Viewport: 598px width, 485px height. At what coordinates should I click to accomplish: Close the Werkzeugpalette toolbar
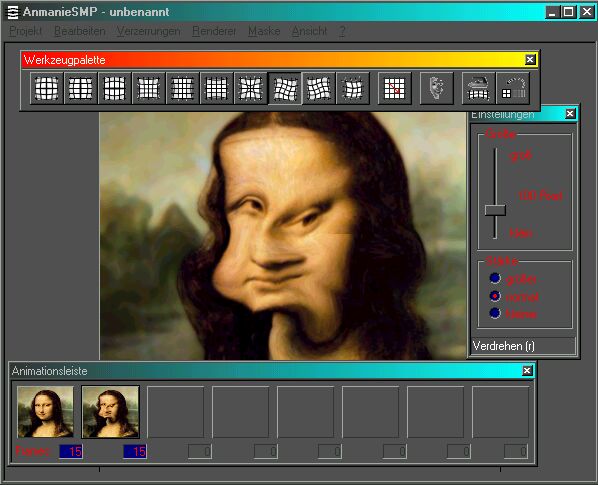[x=530, y=59]
